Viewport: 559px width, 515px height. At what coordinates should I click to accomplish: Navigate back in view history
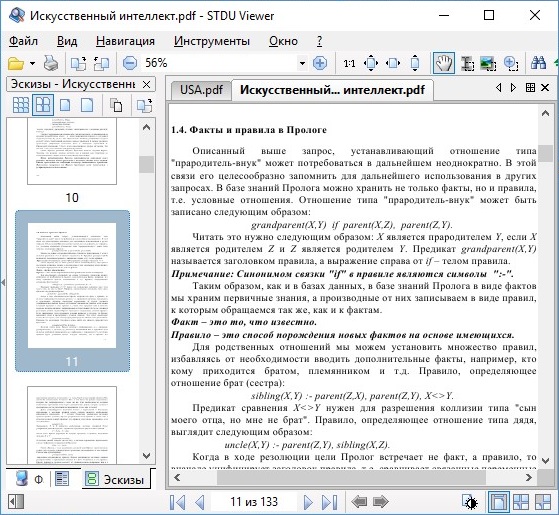[x=359, y=502]
